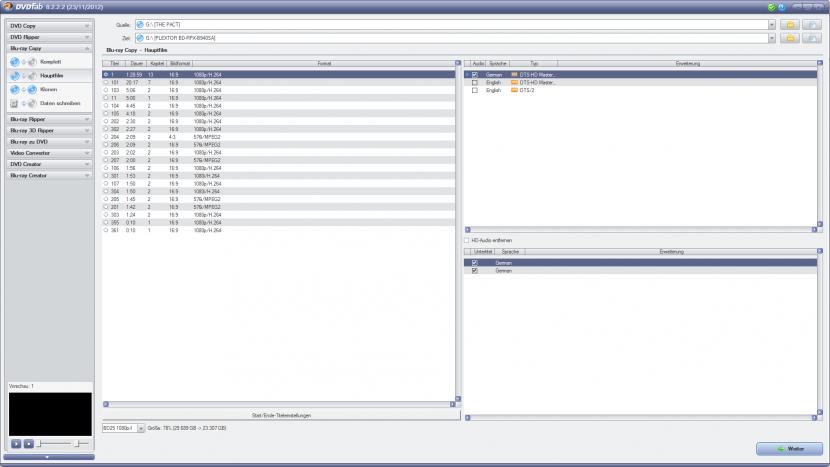Open image file button for Quelle
Screen dimensions: 830x467
click(812, 25)
